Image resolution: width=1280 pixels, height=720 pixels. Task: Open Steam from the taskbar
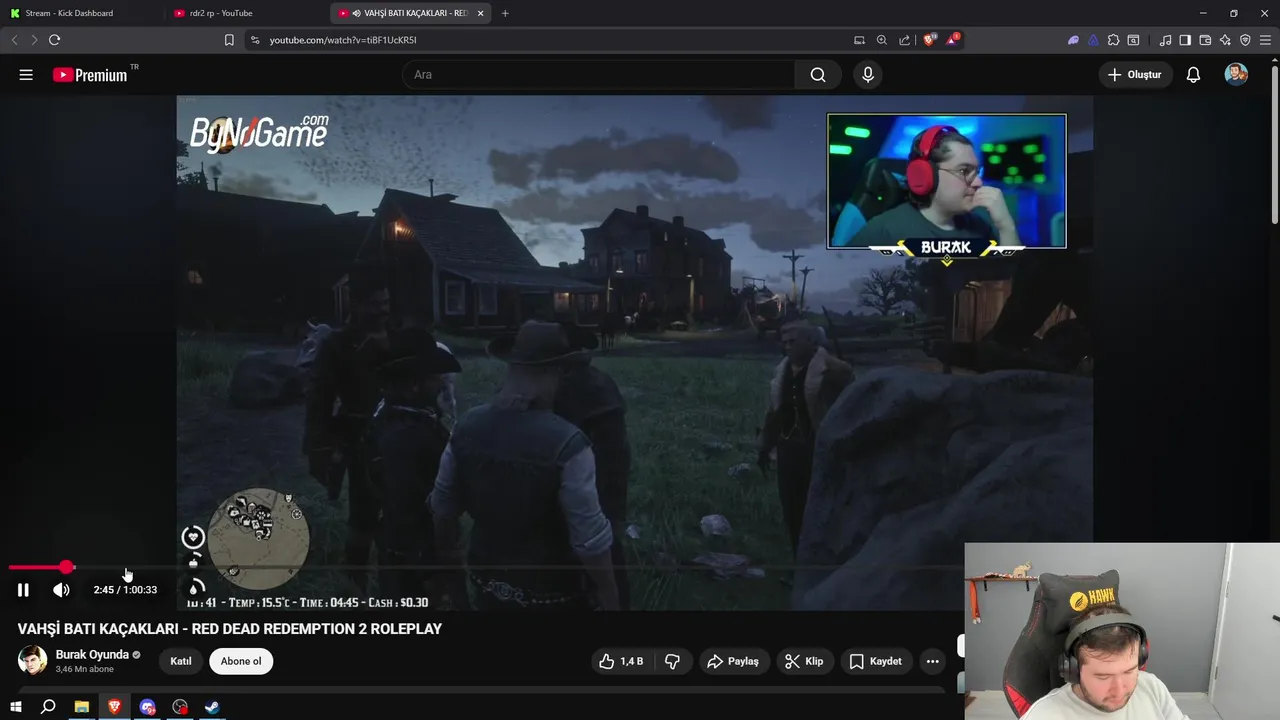point(212,707)
